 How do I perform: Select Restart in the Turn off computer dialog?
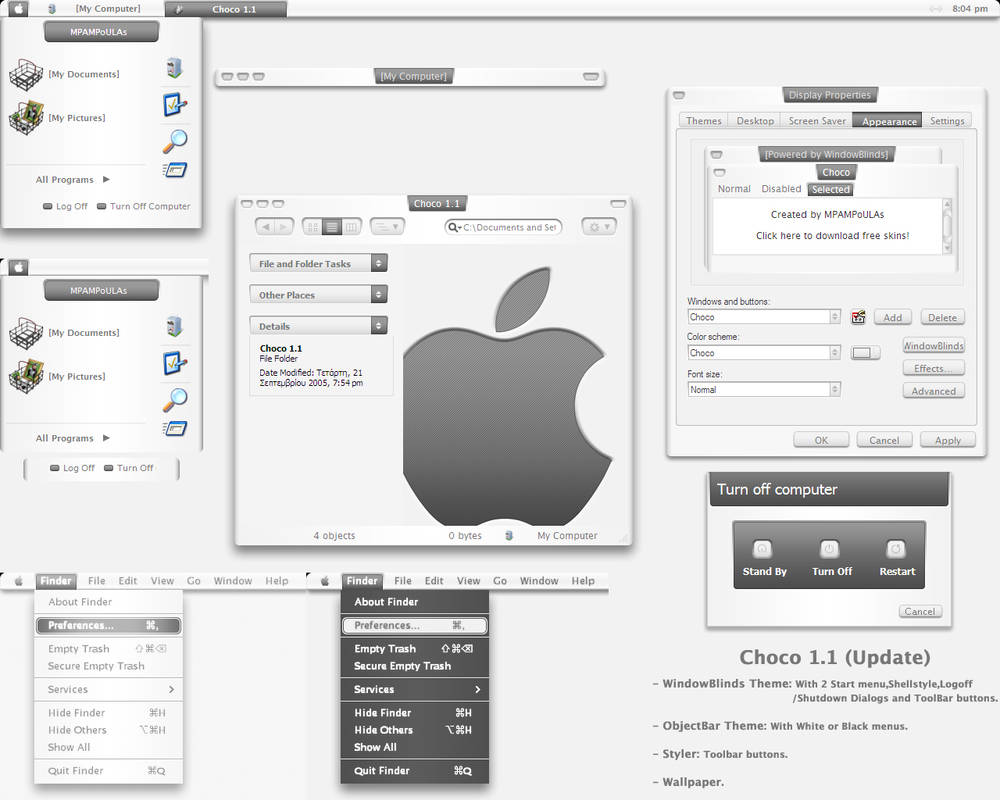[896, 555]
